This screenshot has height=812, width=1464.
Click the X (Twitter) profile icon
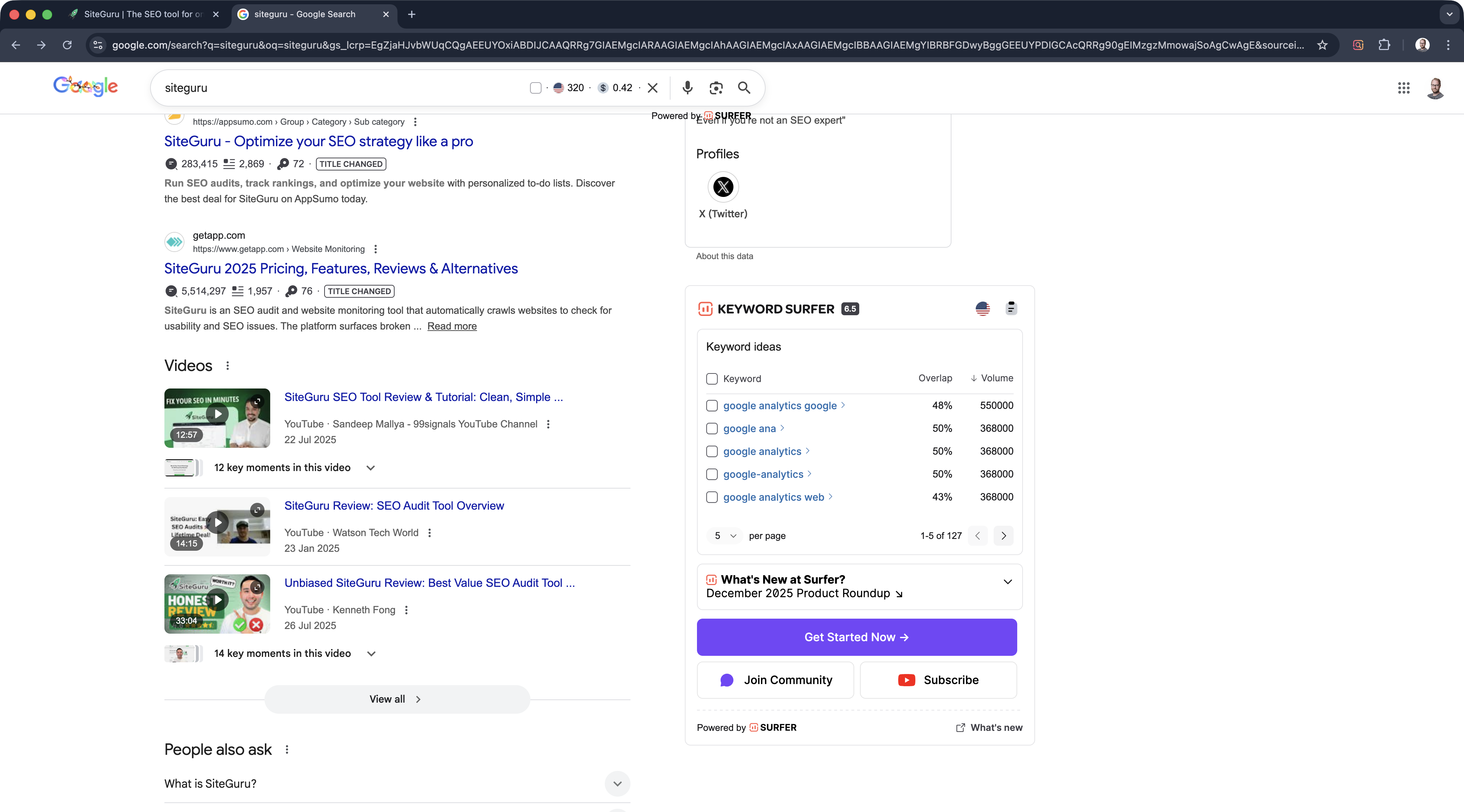point(723,187)
